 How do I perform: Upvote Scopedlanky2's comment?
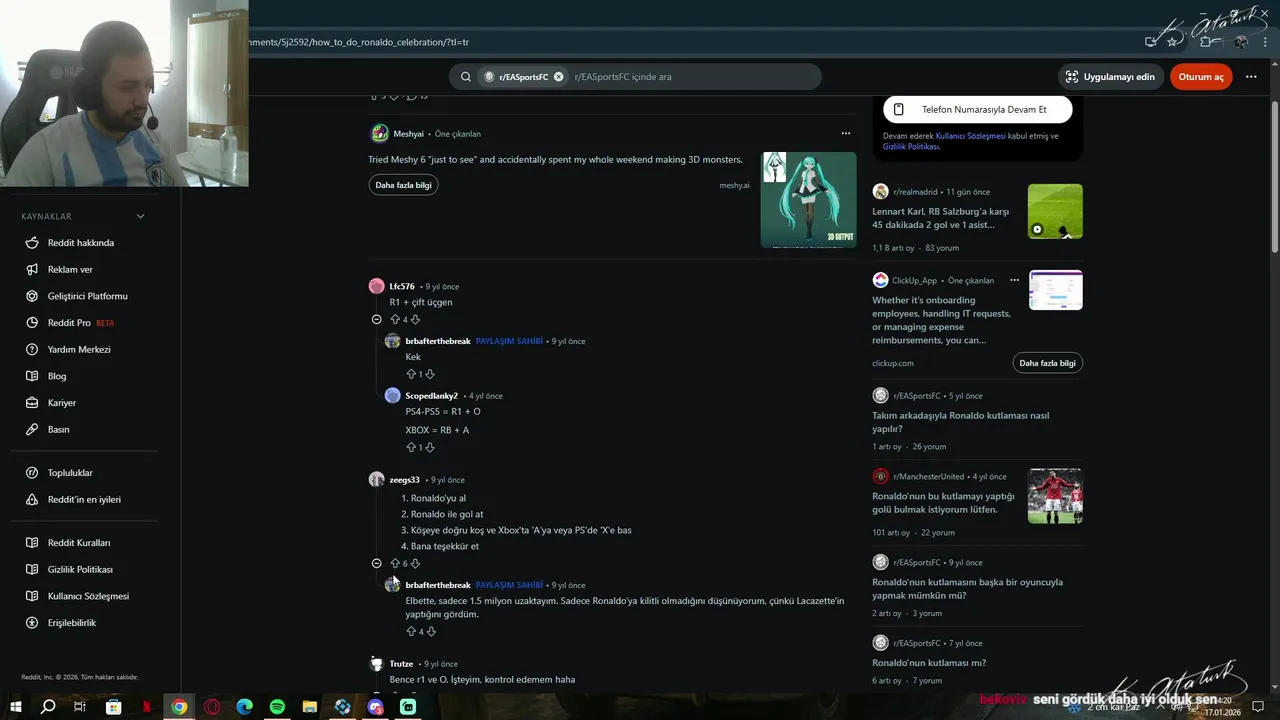(x=411, y=447)
